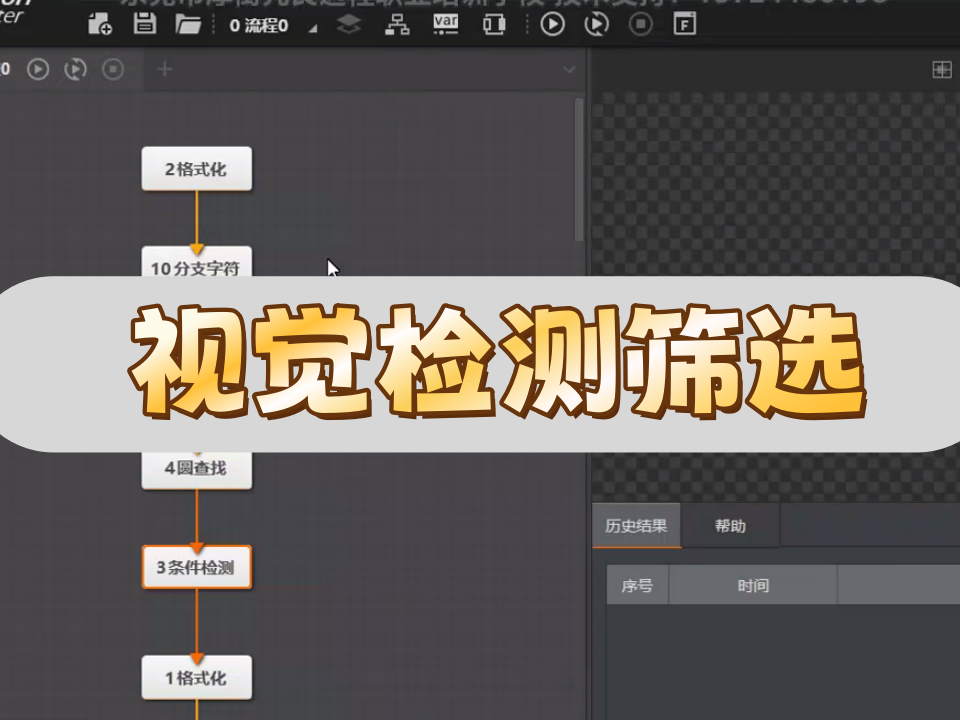Expand the flow tab list chevron

(570, 69)
